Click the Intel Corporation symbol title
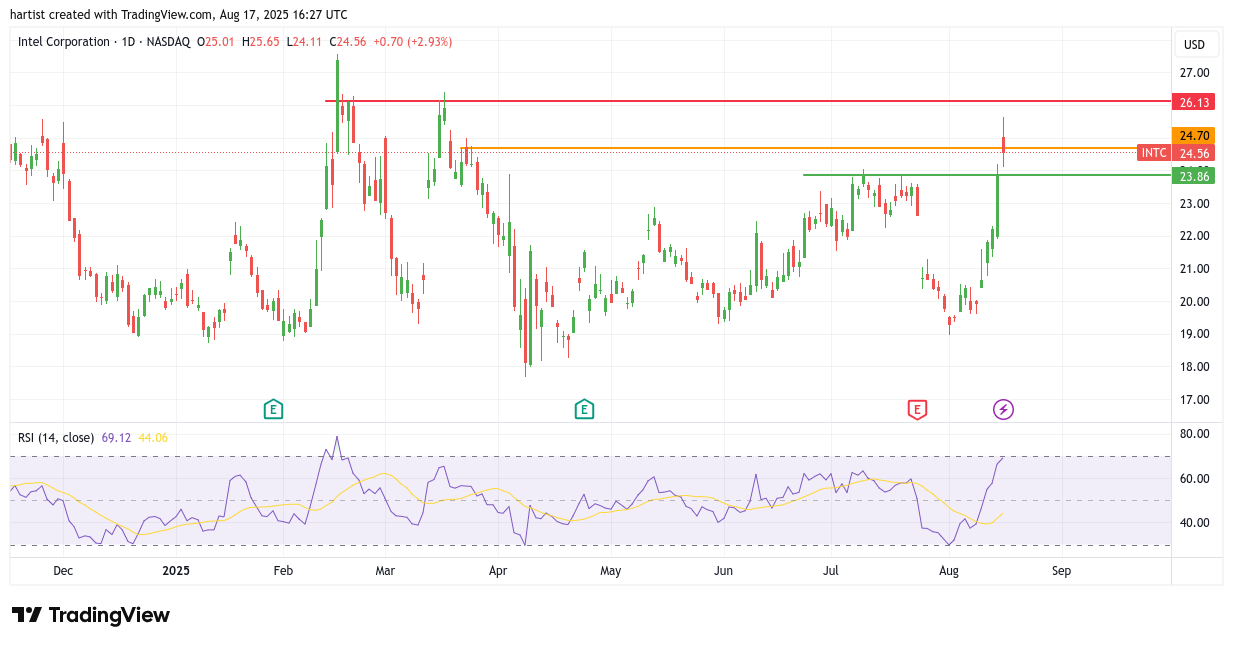Image resolution: width=1233 pixels, height=645 pixels. tap(64, 42)
